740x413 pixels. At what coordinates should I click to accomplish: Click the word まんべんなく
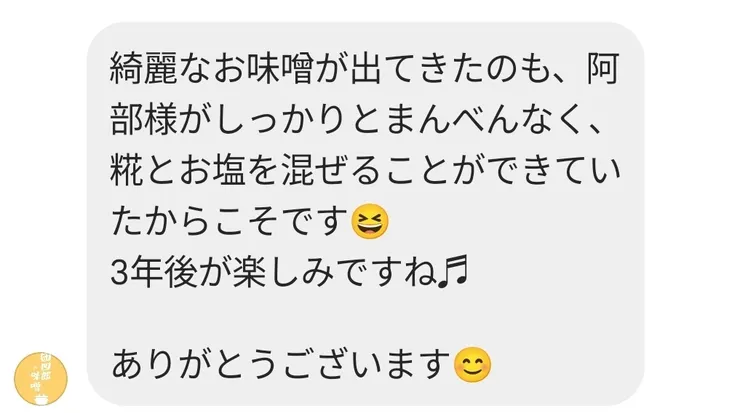(x=486, y=119)
